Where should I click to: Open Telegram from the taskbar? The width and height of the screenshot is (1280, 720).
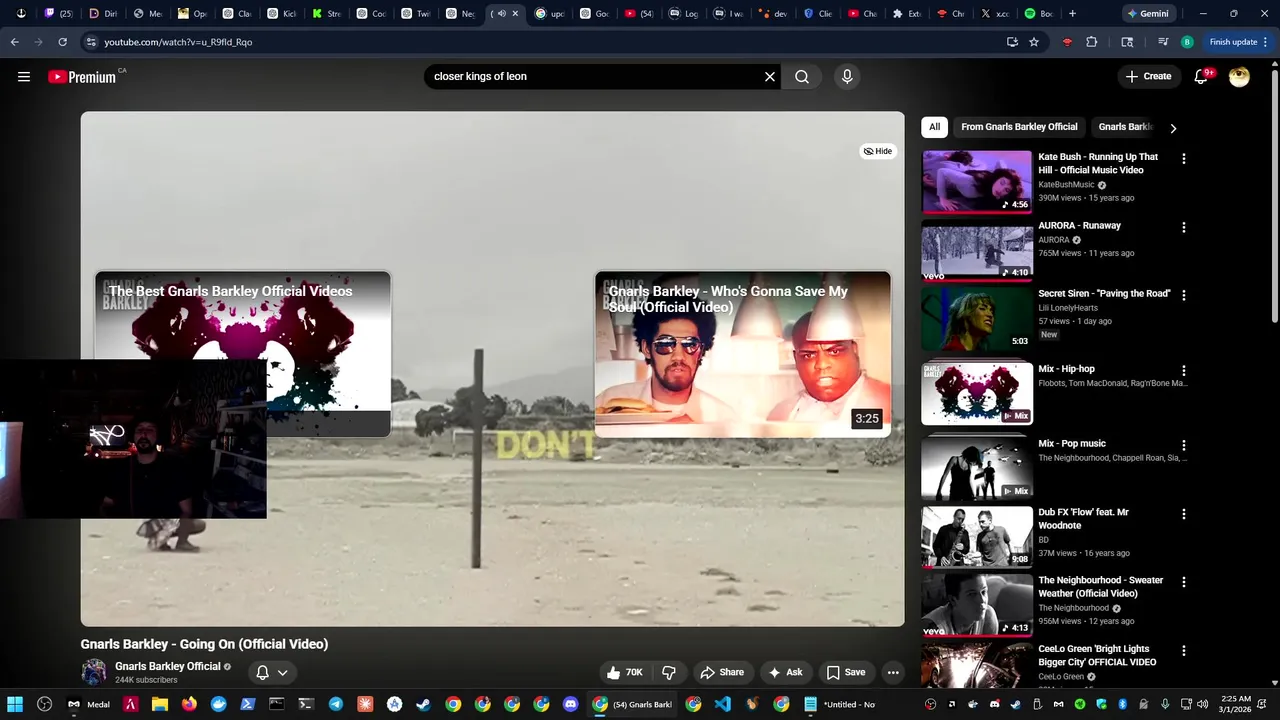(x=335, y=704)
